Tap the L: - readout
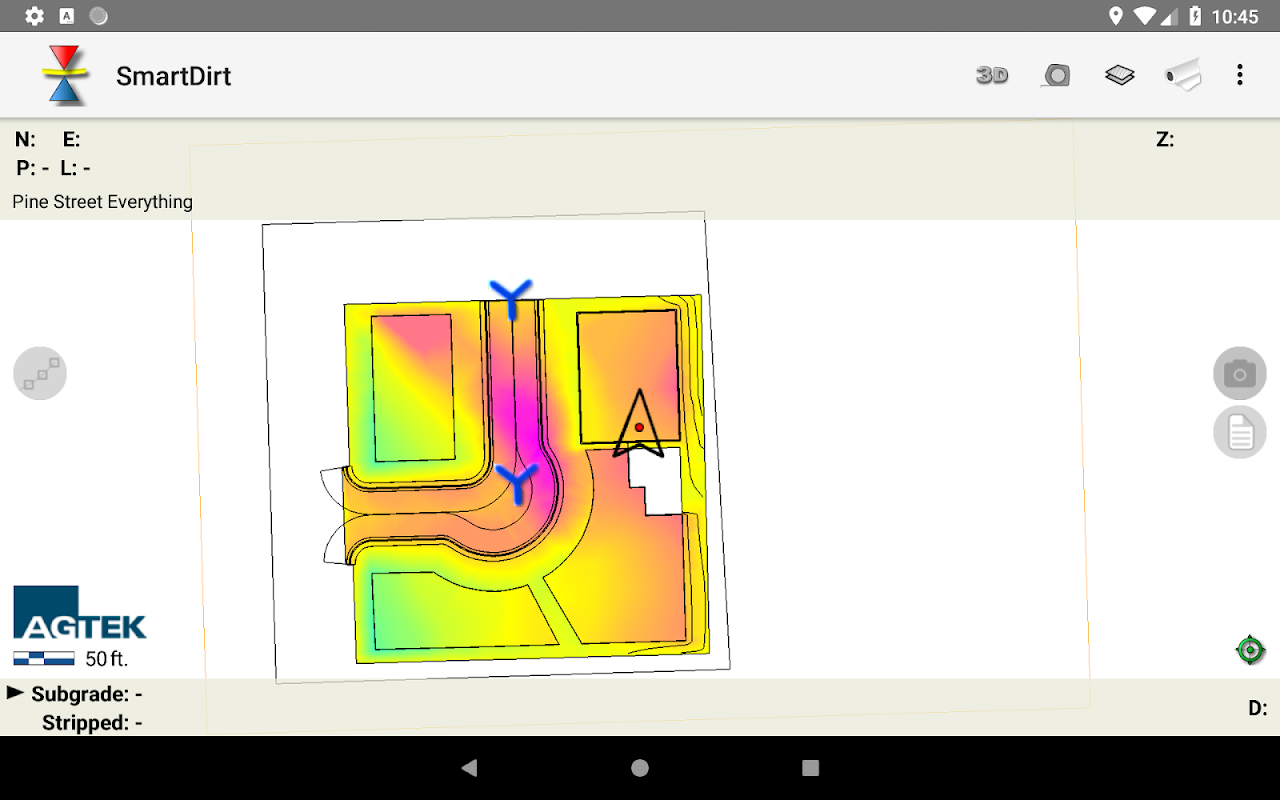This screenshot has height=800, width=1280. coord(75,168)
